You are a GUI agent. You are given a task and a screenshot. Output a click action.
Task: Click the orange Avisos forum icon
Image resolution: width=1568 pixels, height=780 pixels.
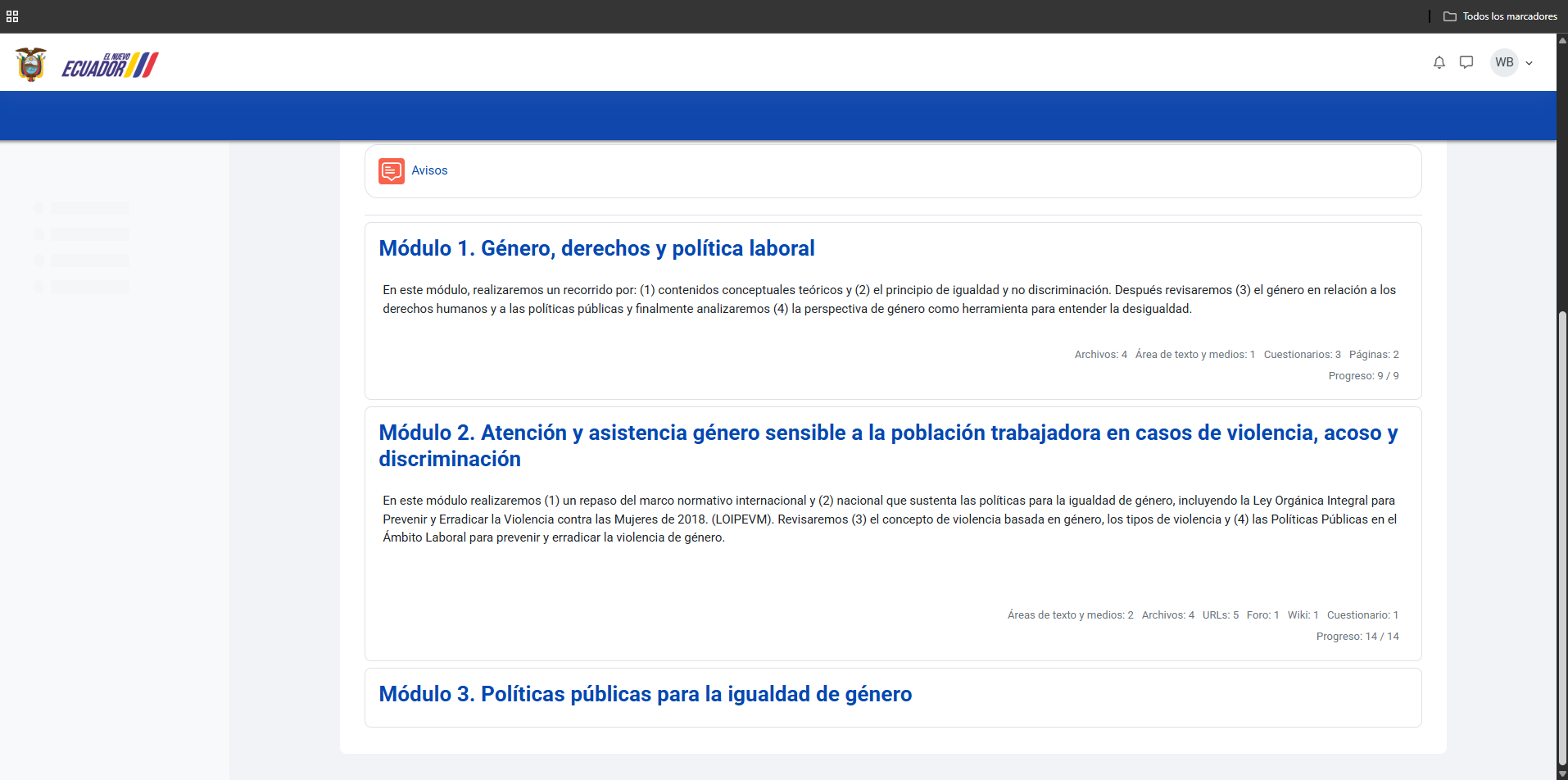(x=392, y=171)
